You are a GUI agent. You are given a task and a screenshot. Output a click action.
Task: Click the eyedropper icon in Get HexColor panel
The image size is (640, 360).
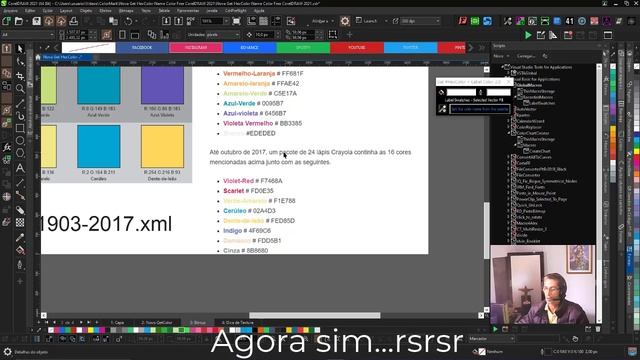[442, 109]
